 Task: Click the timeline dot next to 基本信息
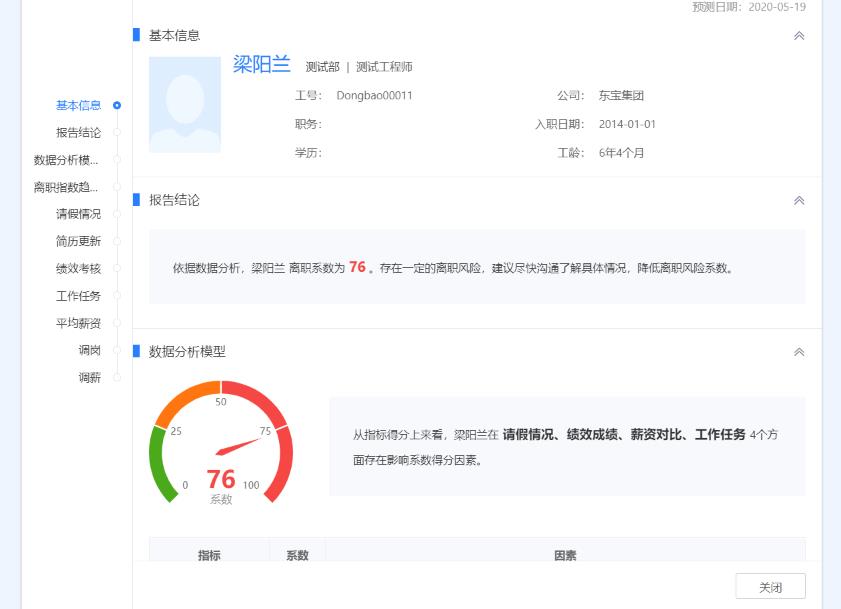point(118,104)
